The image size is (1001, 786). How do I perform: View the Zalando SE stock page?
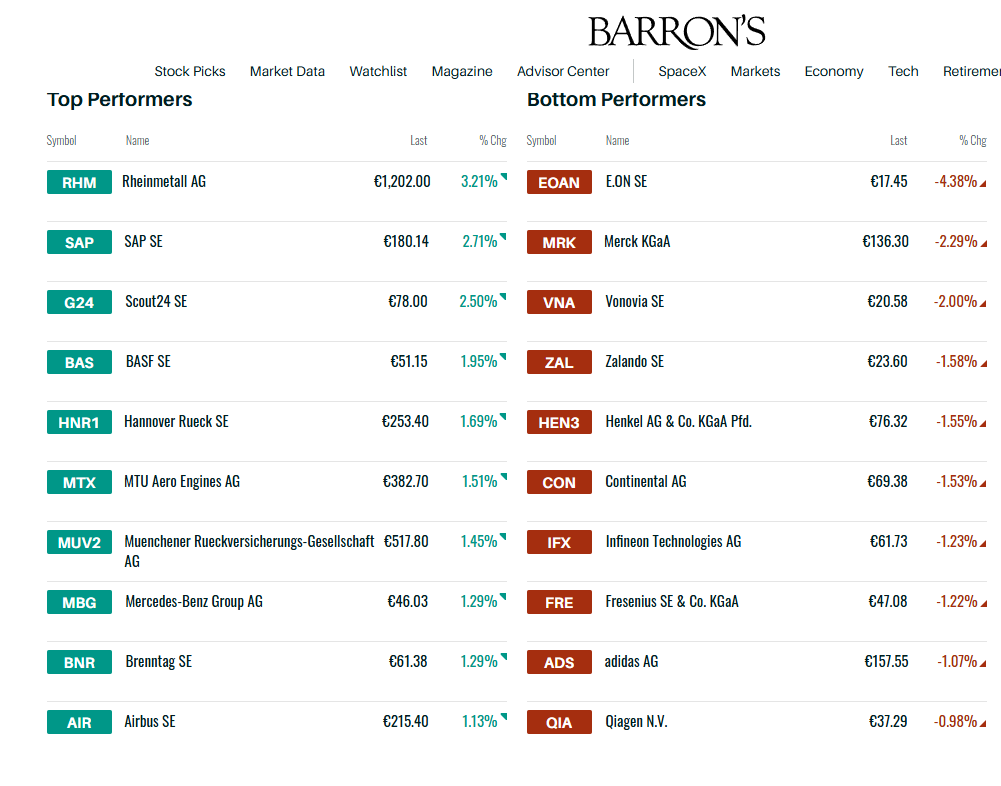635,361
